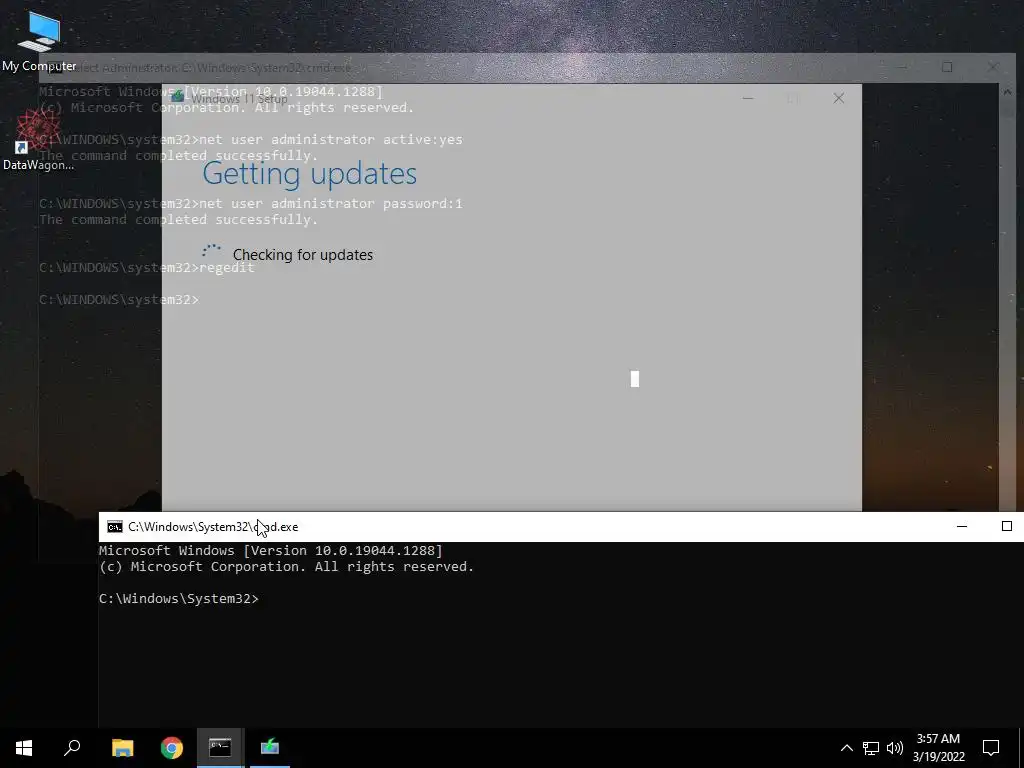Click the front cmd.exe window title bar text
This screenshot has width=1024, height=768.
point(213,527)
